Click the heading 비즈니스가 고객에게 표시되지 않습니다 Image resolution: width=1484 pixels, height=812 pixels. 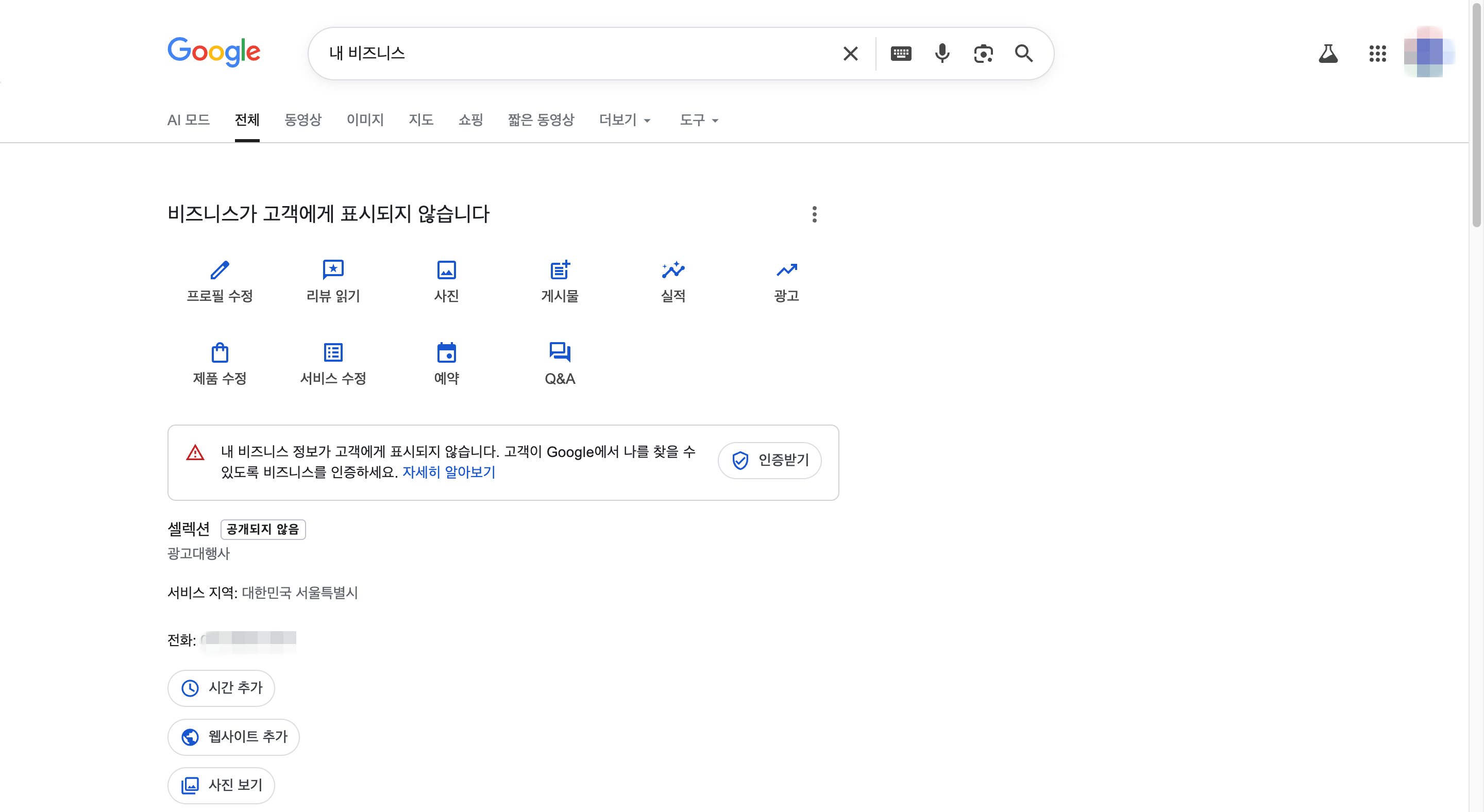click(x=328, y=214)
